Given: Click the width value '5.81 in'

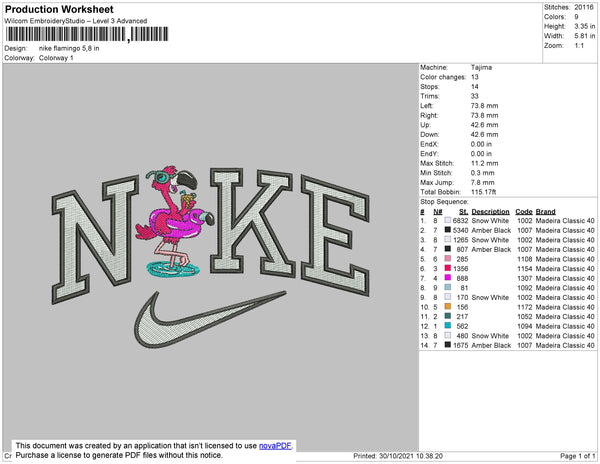Looking at the screenshot, I should [585, 36].
